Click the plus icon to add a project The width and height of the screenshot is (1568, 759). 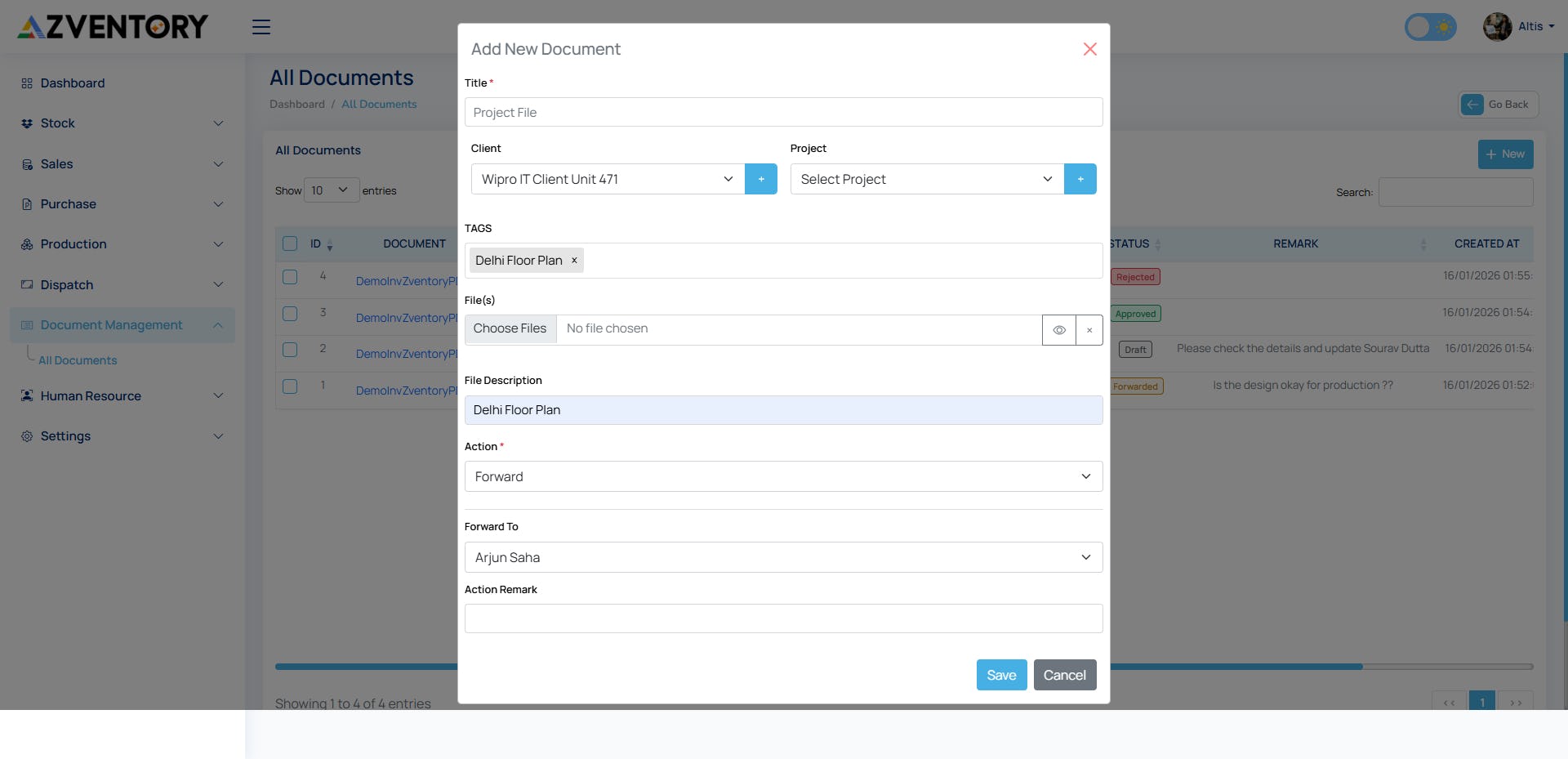coord(1080,179)
